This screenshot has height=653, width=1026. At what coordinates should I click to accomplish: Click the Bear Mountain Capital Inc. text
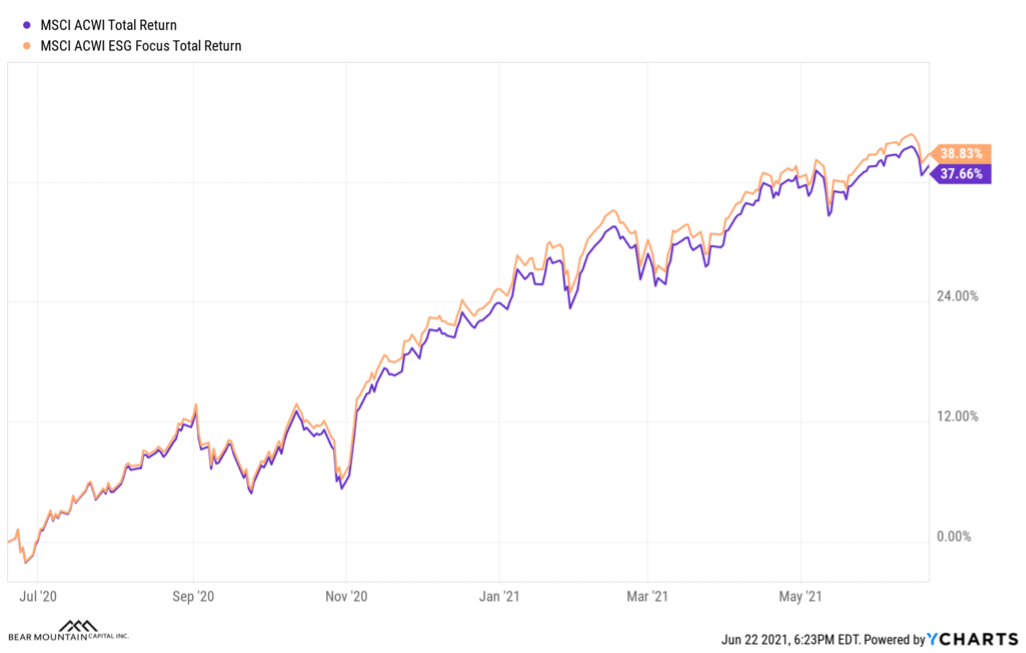pyautogui.click(x=68, y=637)
